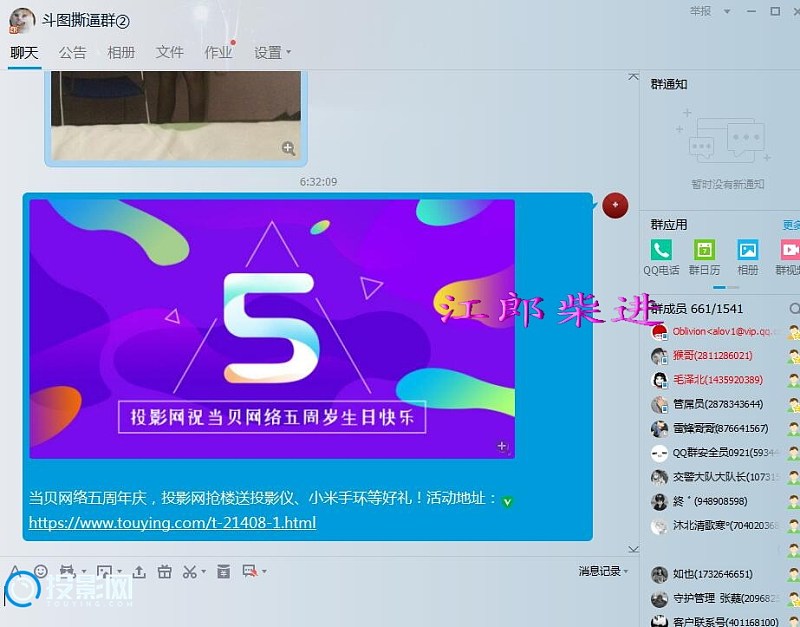The height and width of the screenshot is (627, 800).
Task: Click the 举报 report button
Action: (700, 11)
